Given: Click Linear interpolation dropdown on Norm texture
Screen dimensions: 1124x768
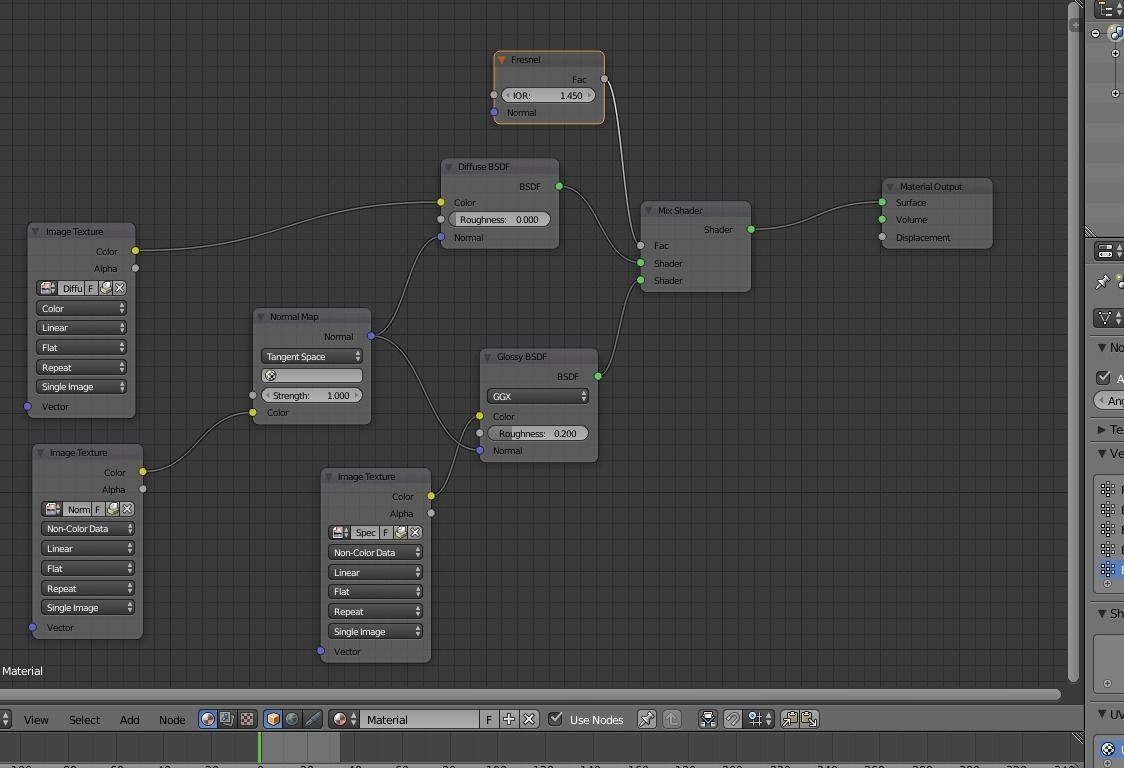Looking at the screenshot, I should 88,549.
